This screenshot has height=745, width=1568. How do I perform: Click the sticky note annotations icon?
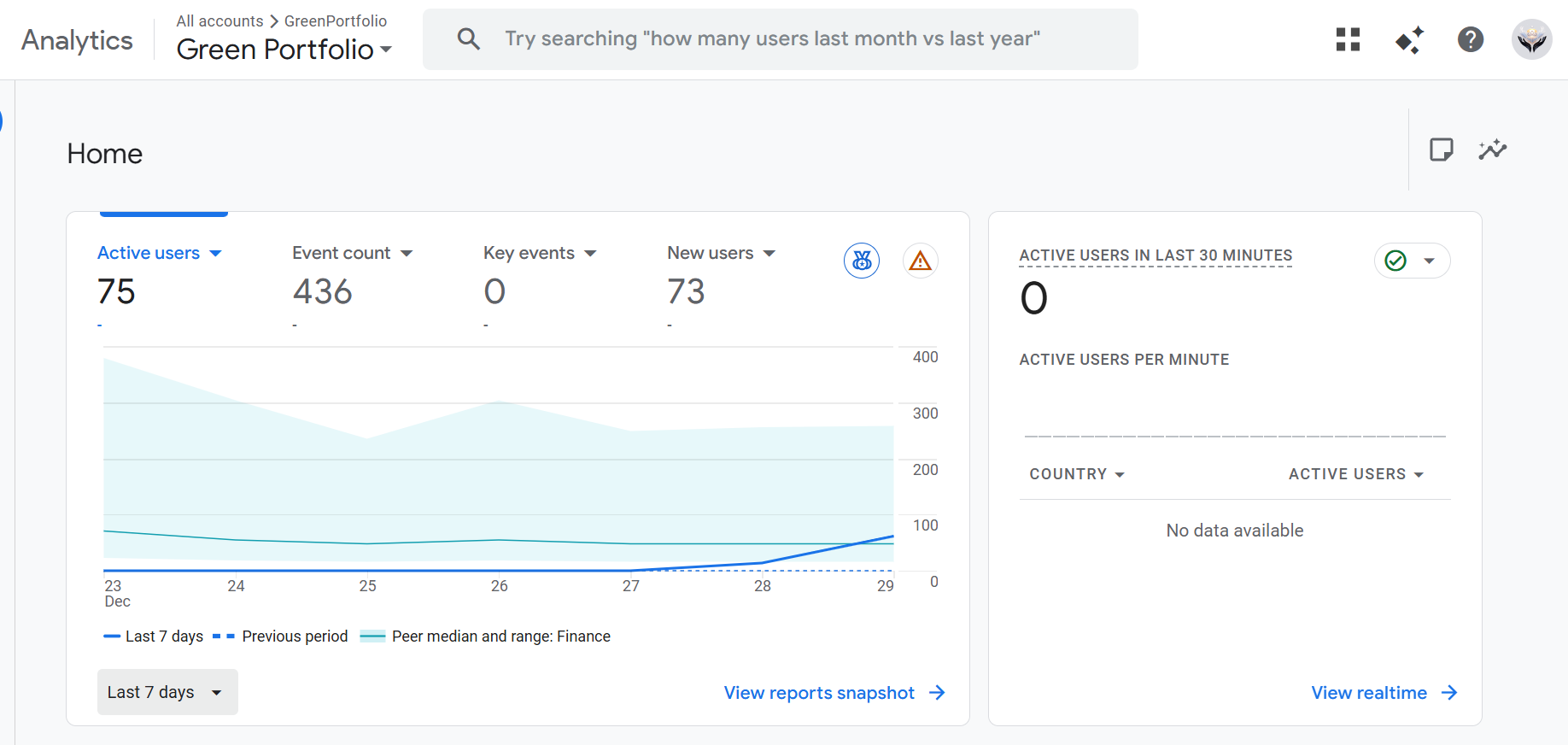[x=1441, y=150]
